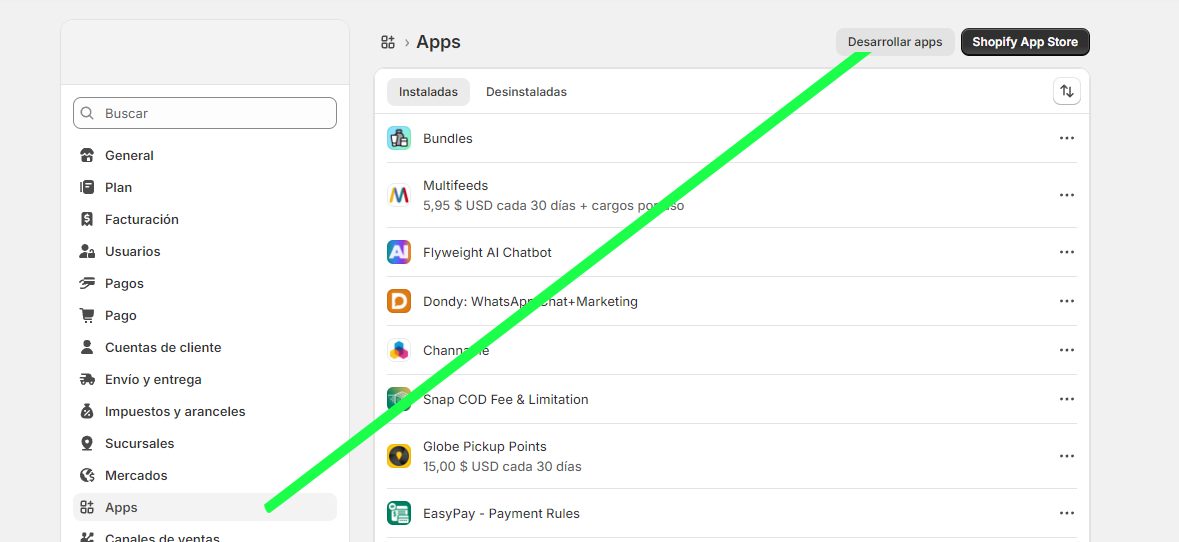Viewport: 1179px width, 542px height.
Task: Click the Buscar search field
Action: tap(205, 113)
